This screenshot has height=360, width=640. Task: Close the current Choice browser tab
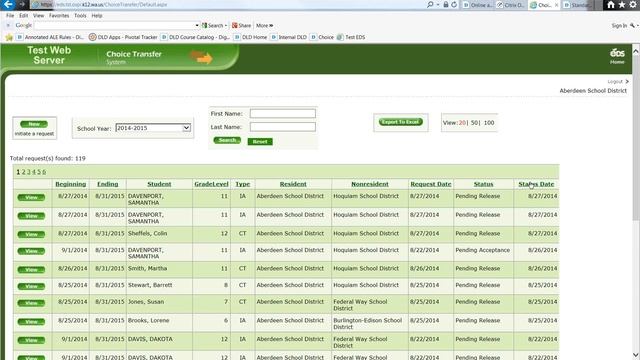556,5
